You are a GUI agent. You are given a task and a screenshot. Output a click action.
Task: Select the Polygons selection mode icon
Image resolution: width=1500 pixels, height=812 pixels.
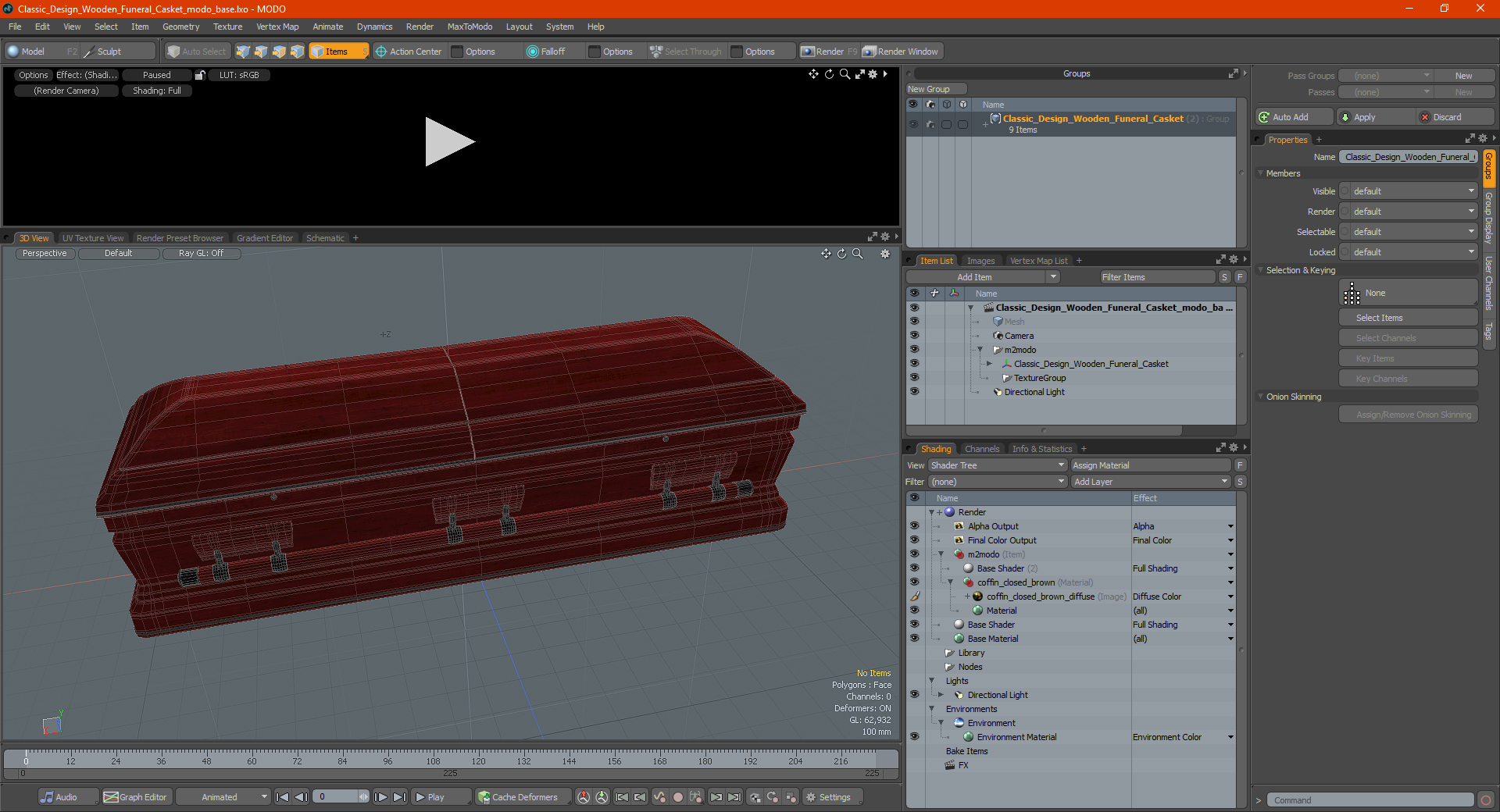click(279, 52)
